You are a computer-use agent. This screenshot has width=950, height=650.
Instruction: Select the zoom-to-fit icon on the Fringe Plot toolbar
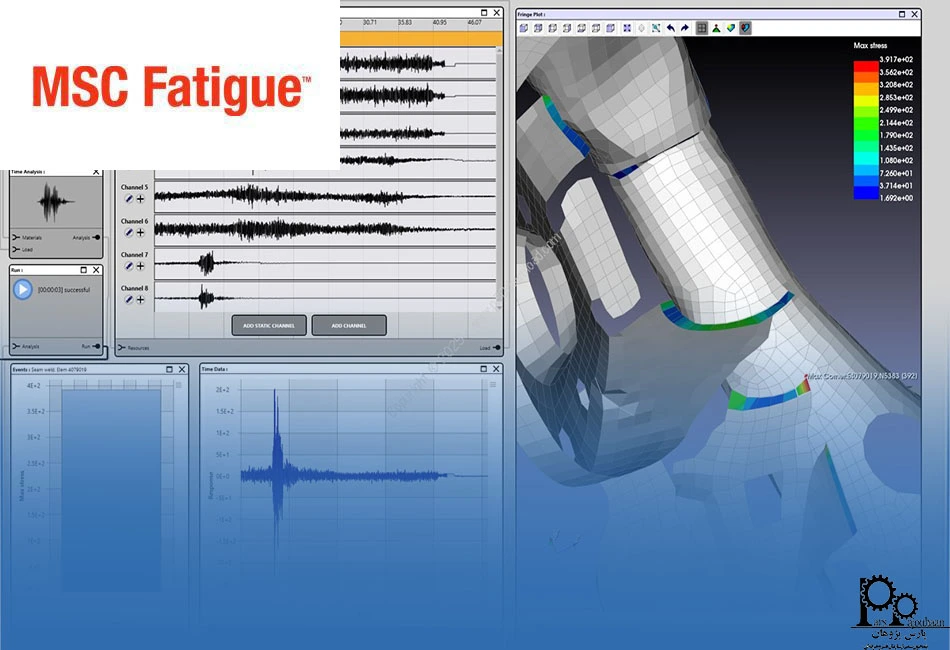(626, 27)
